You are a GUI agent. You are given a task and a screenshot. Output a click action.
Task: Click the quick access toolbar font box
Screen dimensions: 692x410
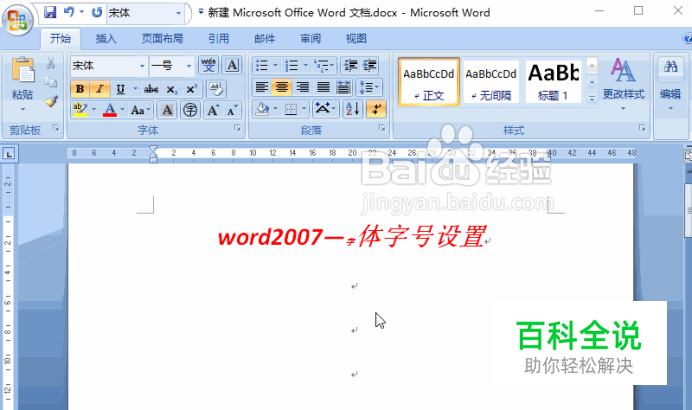coord(145,12)
